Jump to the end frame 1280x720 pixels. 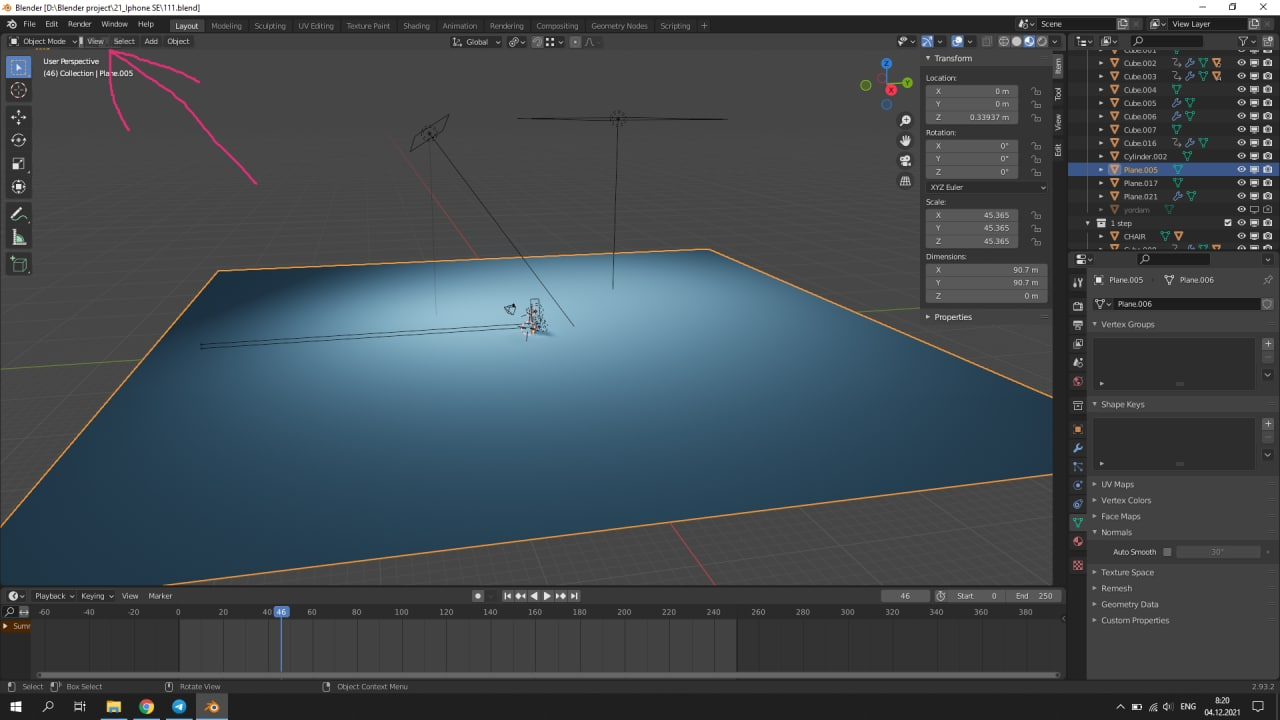(x=574, y=596)
